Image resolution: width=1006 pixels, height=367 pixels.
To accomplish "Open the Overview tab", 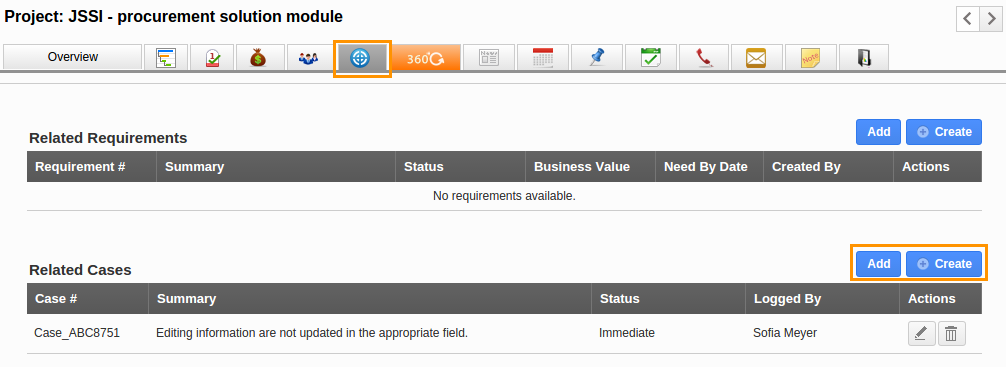I will pyautogui.click(x=72, y=57).
